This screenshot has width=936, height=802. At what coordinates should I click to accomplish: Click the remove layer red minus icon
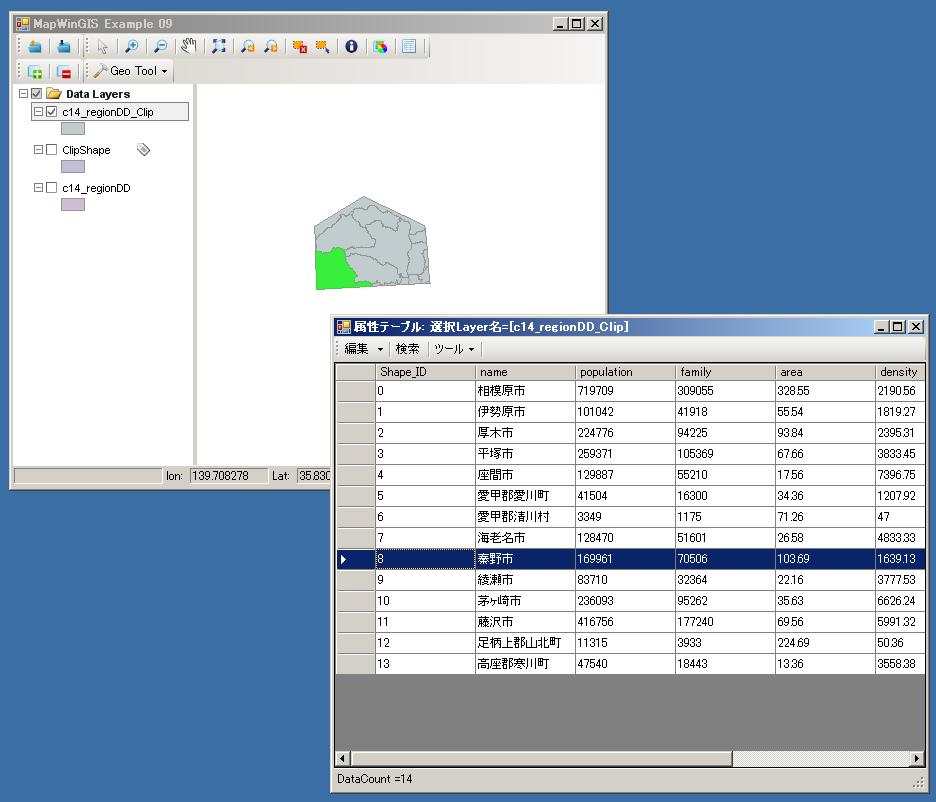click(64, 72)
